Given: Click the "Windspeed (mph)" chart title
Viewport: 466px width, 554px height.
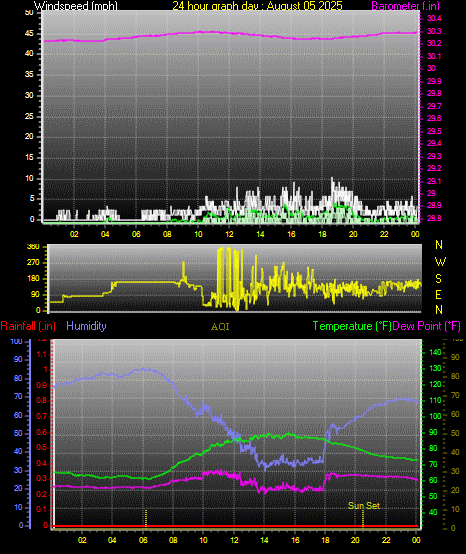Looking at the screenshot, I should click(x=76, y=6).
